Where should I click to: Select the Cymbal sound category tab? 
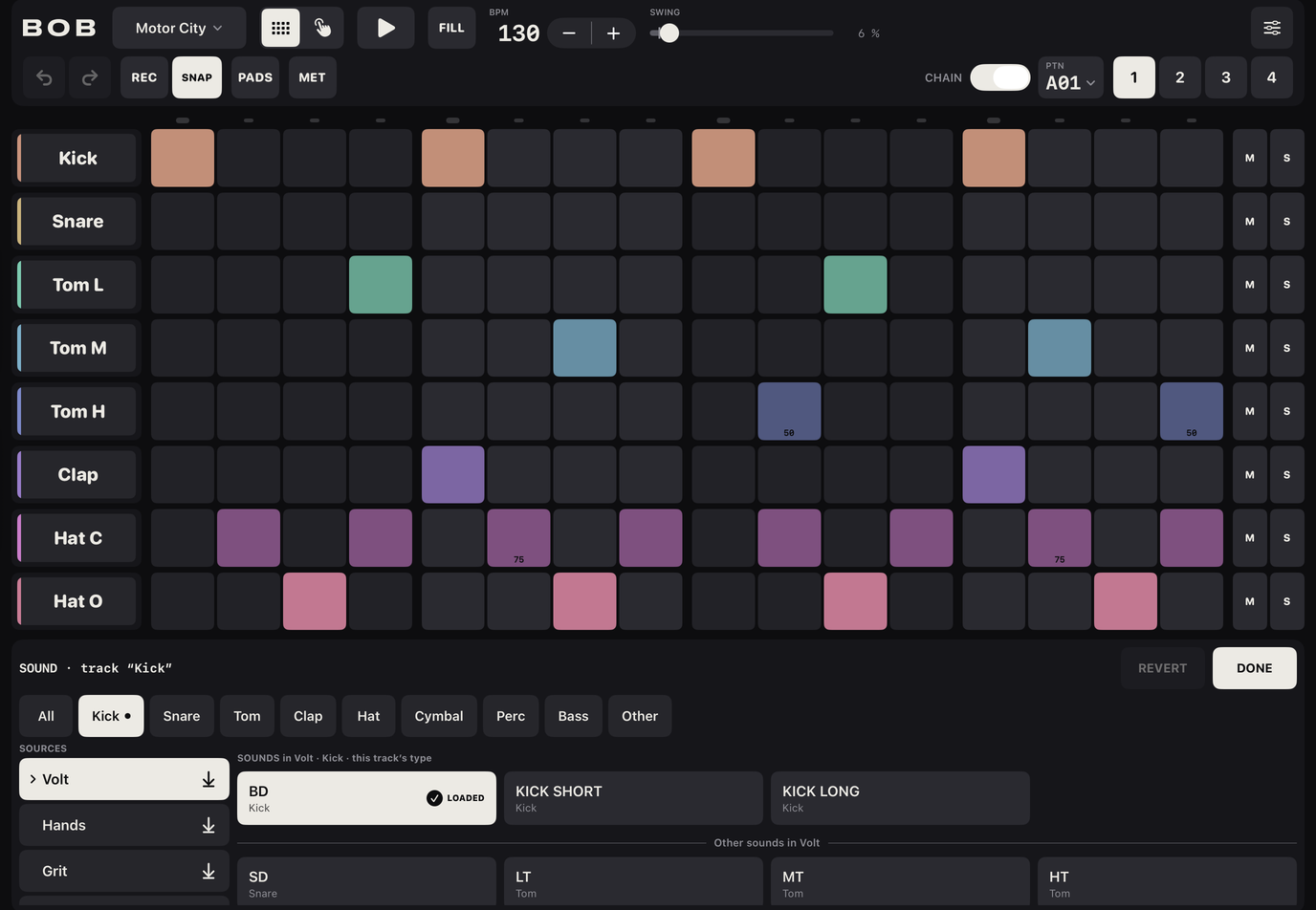[439, 716]
